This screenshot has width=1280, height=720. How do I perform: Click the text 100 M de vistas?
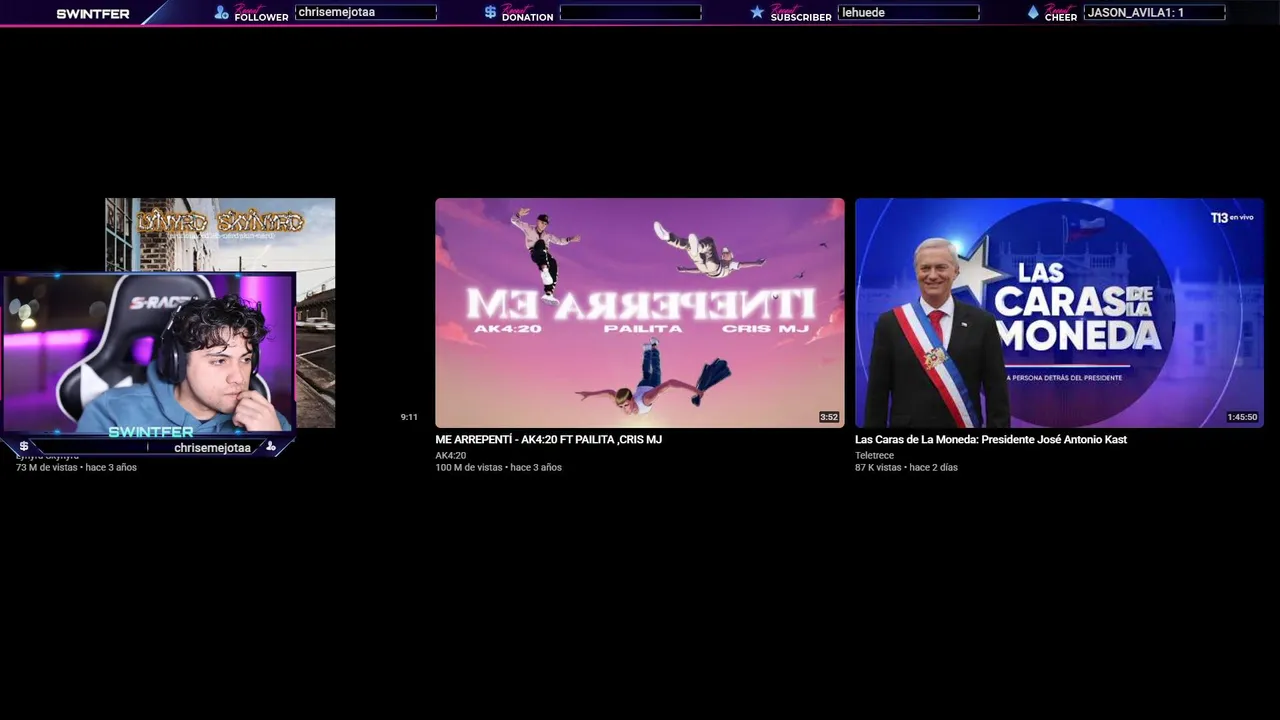[469, 467]
